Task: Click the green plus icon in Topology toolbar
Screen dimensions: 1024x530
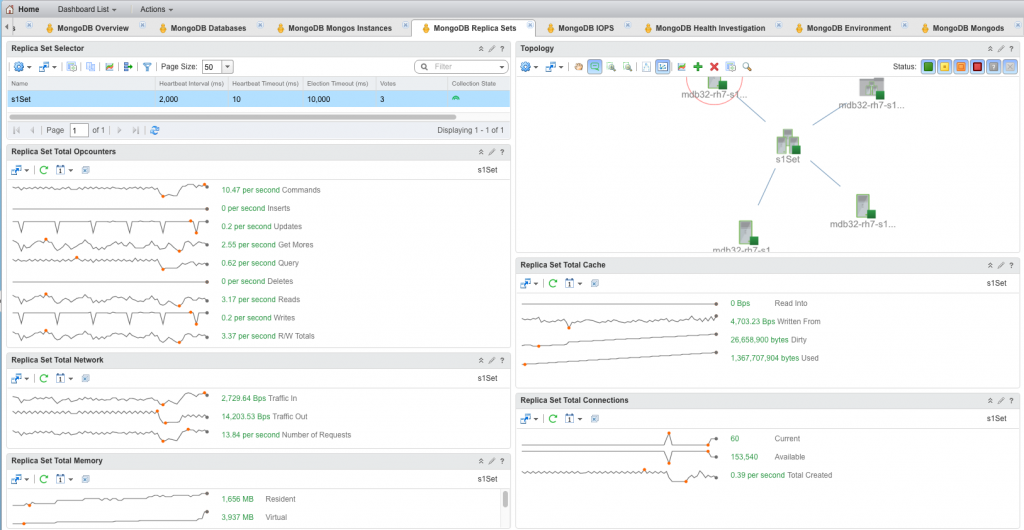Action: [x=698, y=66]
